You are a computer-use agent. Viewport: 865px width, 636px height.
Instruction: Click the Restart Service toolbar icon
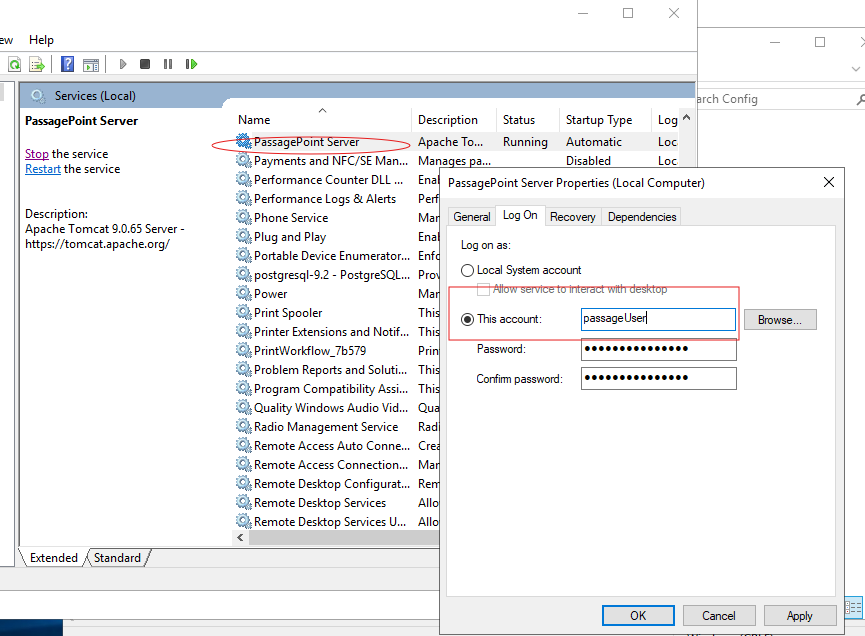point(189,64)
